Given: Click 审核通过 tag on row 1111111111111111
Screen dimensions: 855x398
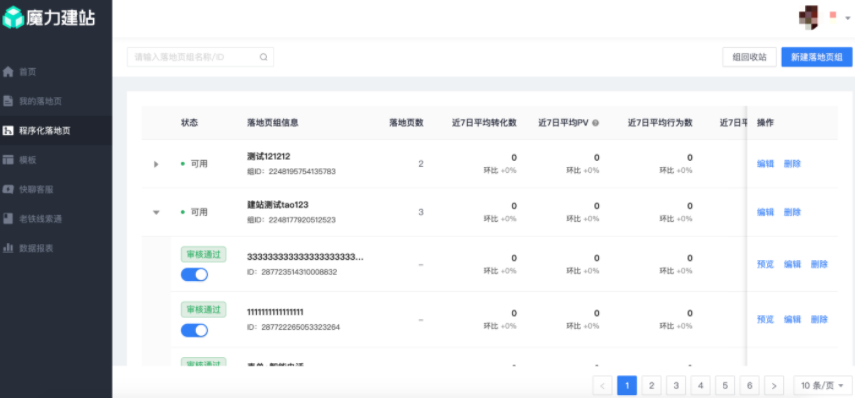Looking at the screenshot, I should (203, 310).
